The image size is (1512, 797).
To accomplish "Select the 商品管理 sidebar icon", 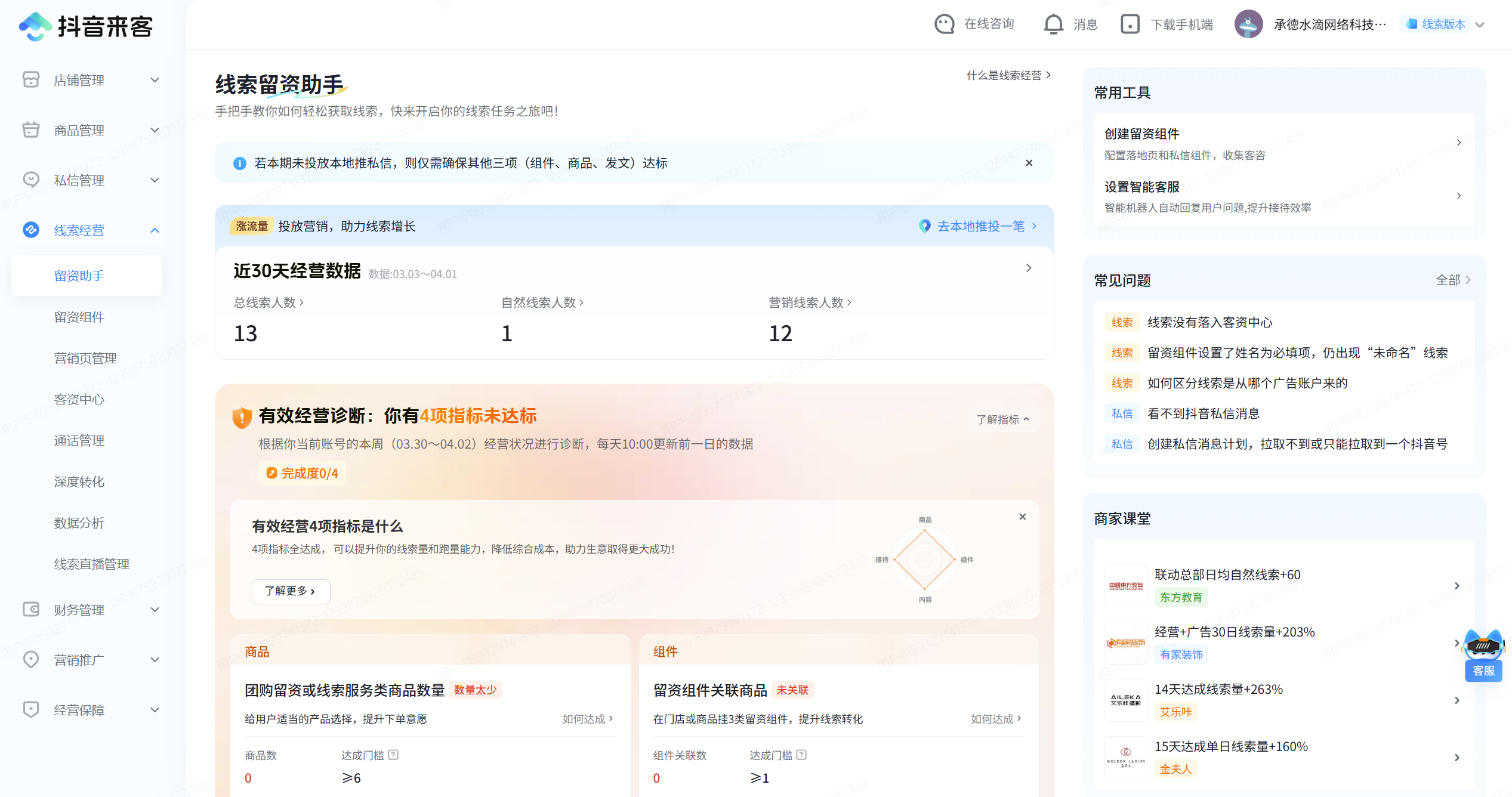I will 30,130.
